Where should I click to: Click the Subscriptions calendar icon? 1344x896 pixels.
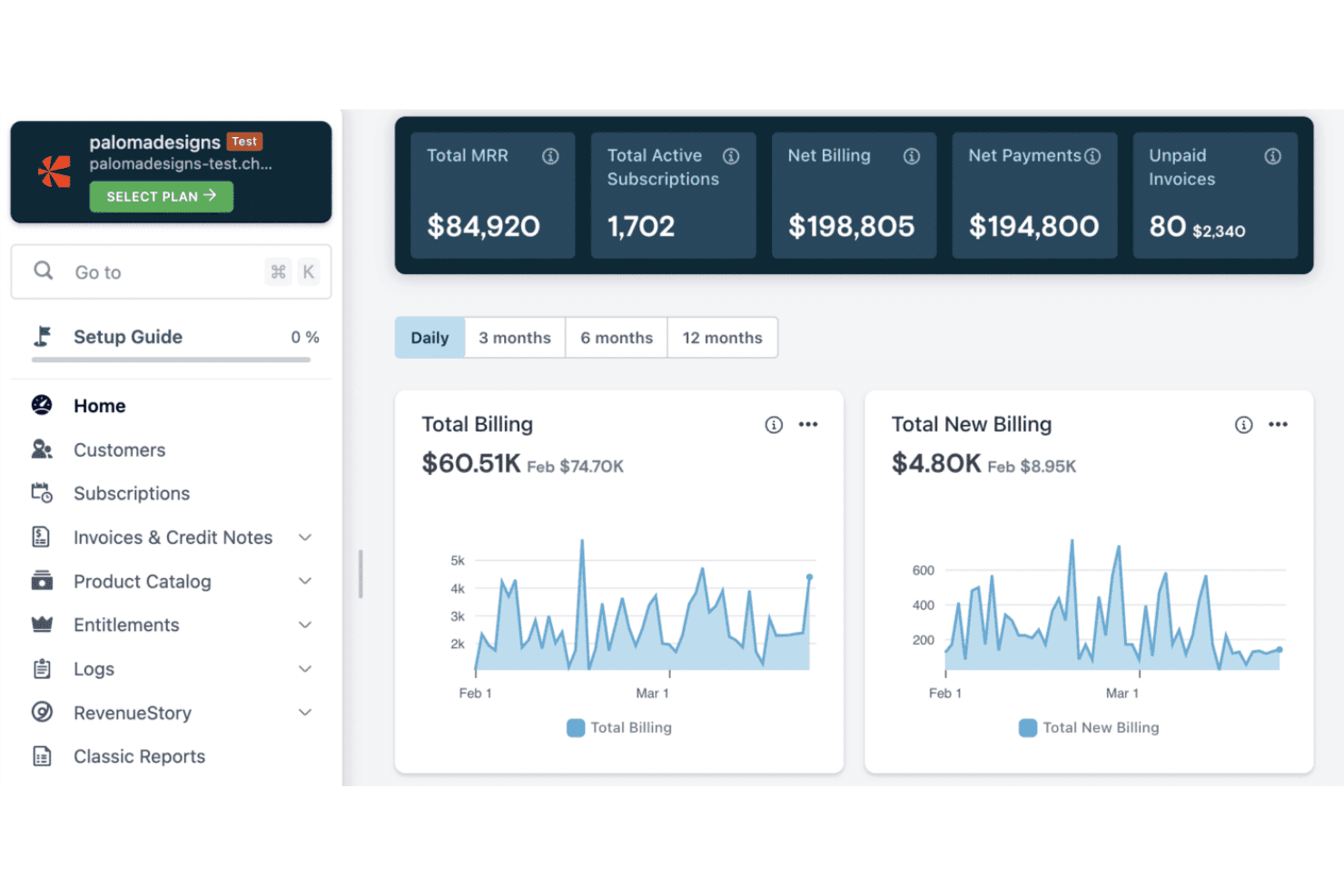tap(42, 493)
